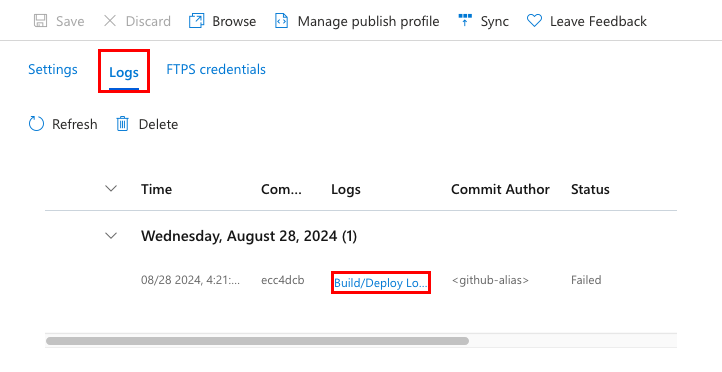Click the Refresh circular arrow icon
Screen dimensions: 722x372
click(x=36, y=124)
